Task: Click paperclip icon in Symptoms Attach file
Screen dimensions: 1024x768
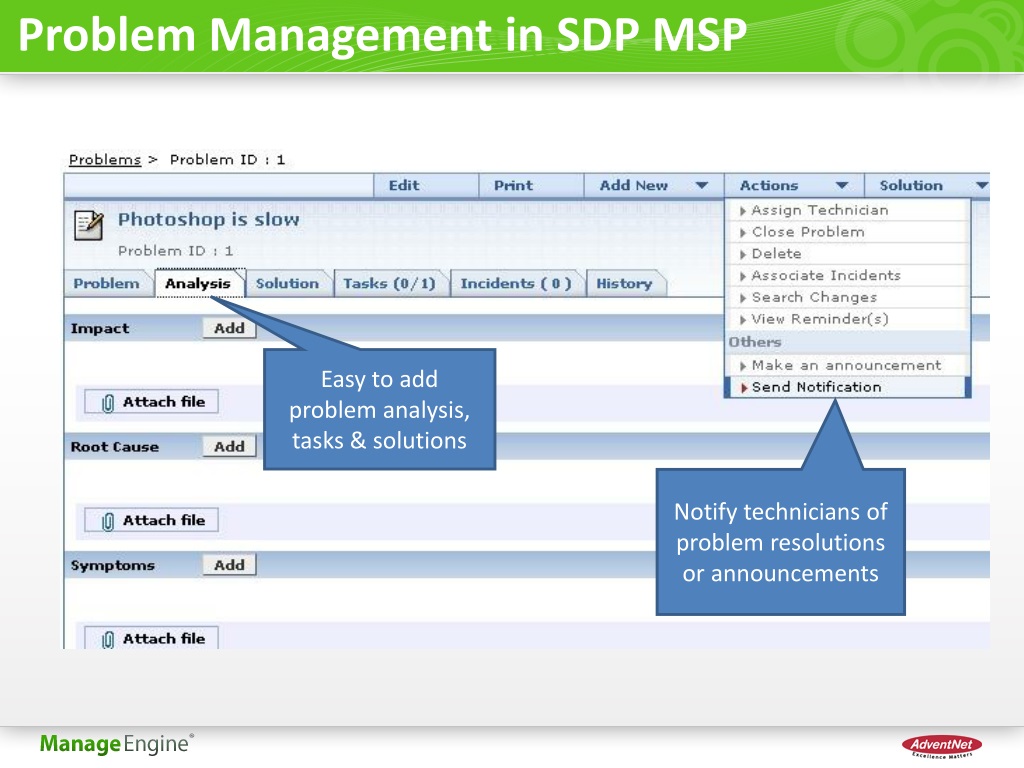Action: tap(108, 639)
